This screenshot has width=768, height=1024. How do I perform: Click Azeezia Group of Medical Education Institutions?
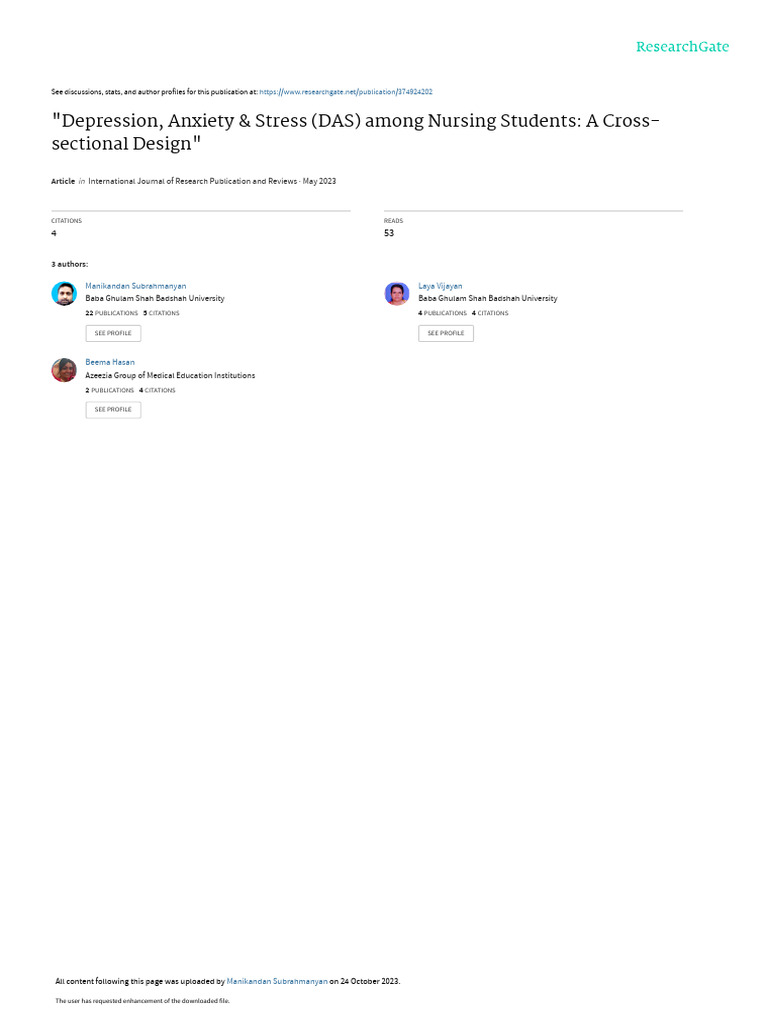[170, 376]
